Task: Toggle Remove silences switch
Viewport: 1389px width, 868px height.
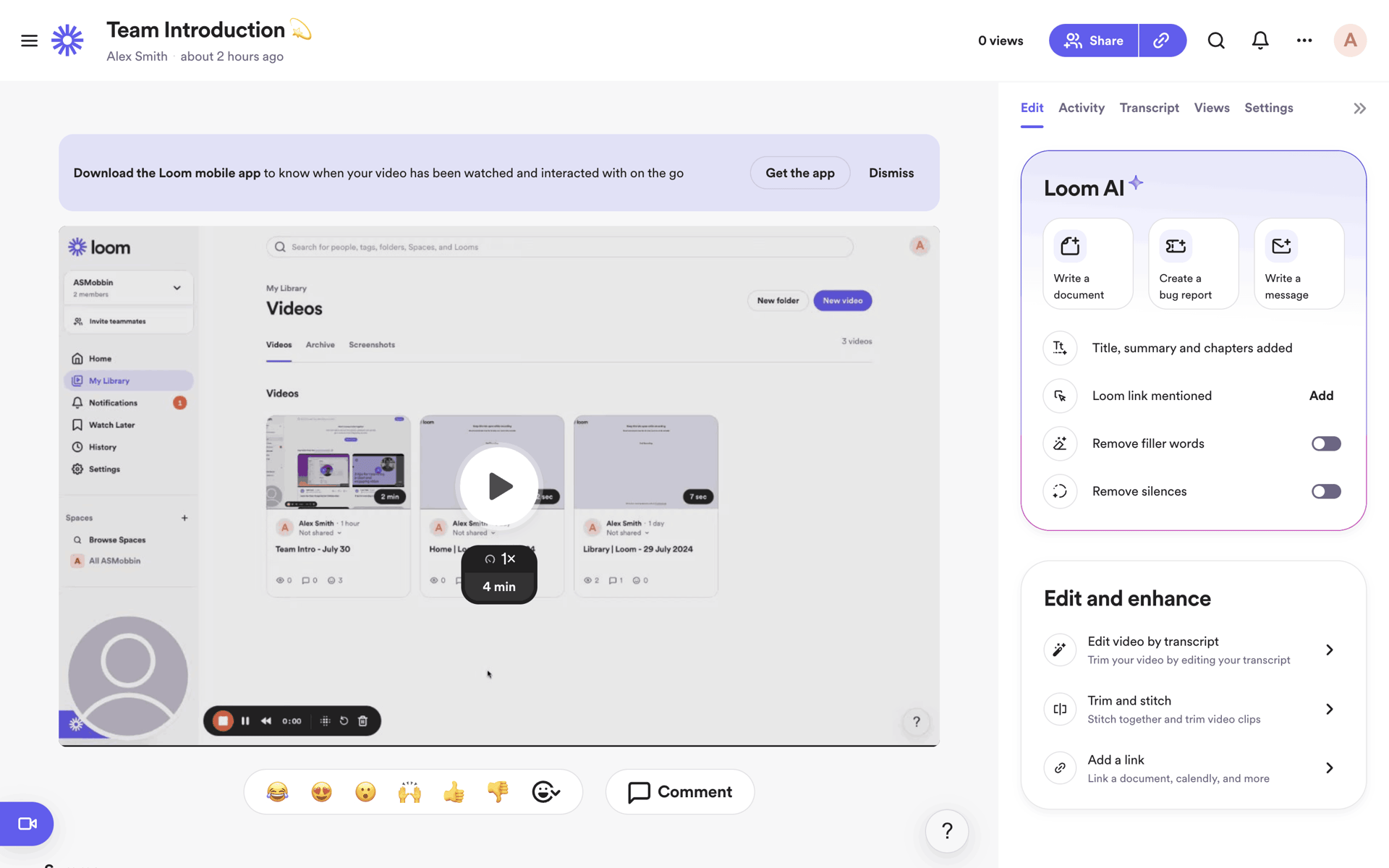Action: 1326,491
